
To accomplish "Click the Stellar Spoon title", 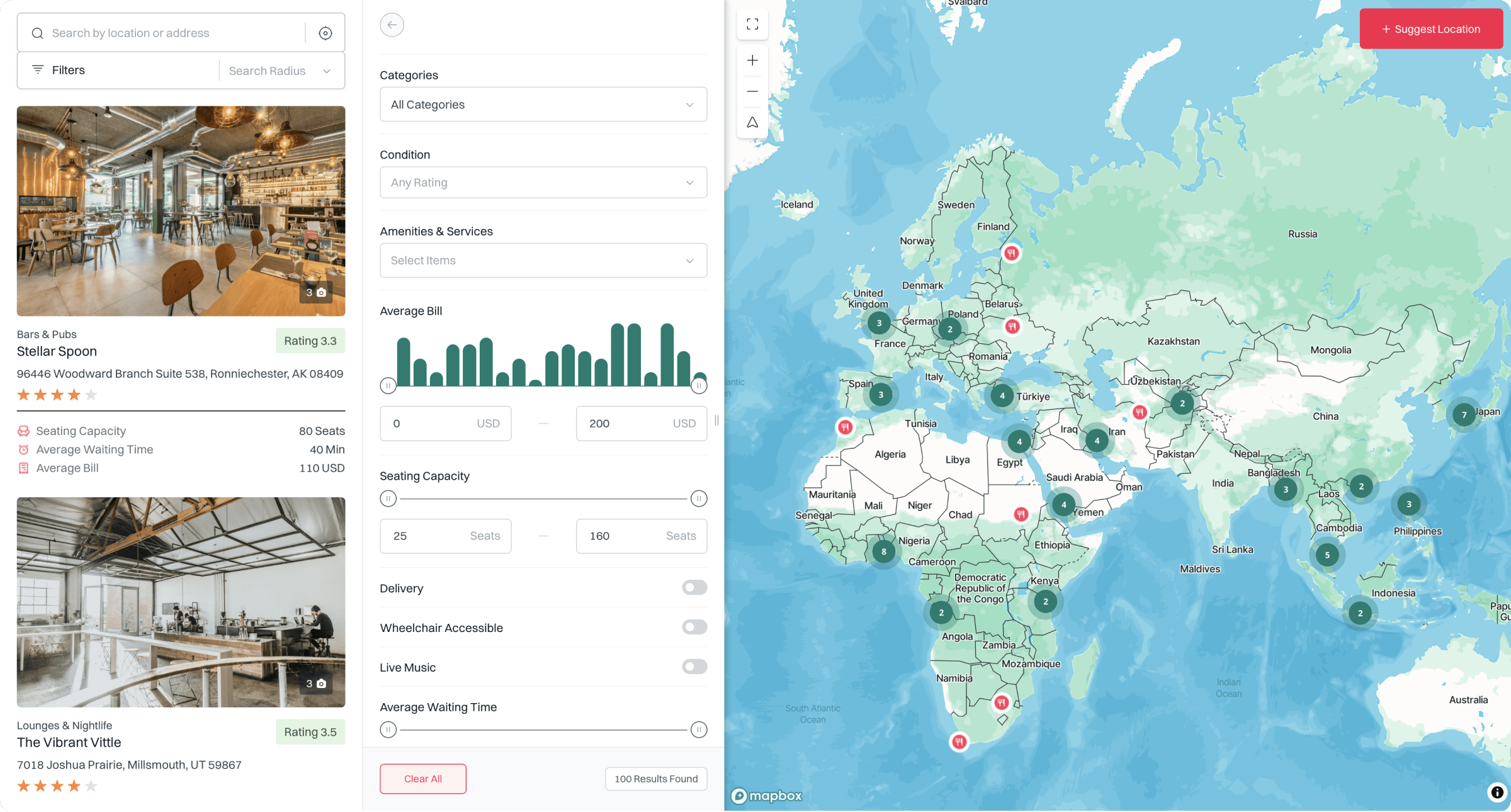I will (57, 351).
